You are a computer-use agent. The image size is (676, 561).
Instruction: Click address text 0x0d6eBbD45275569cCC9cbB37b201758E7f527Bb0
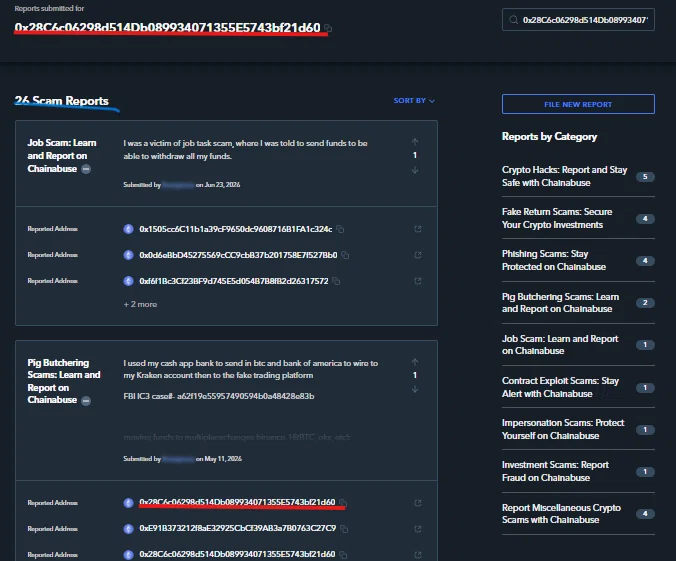click(238, 255)
